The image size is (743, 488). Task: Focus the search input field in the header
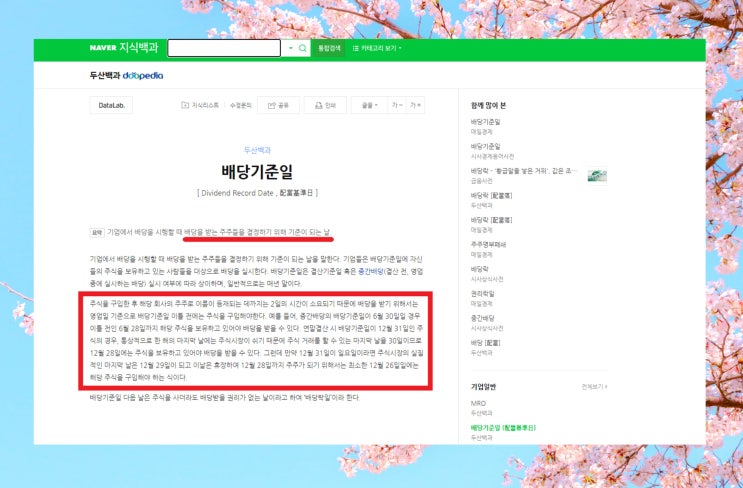pyautogui.click(x=224, y=48)
